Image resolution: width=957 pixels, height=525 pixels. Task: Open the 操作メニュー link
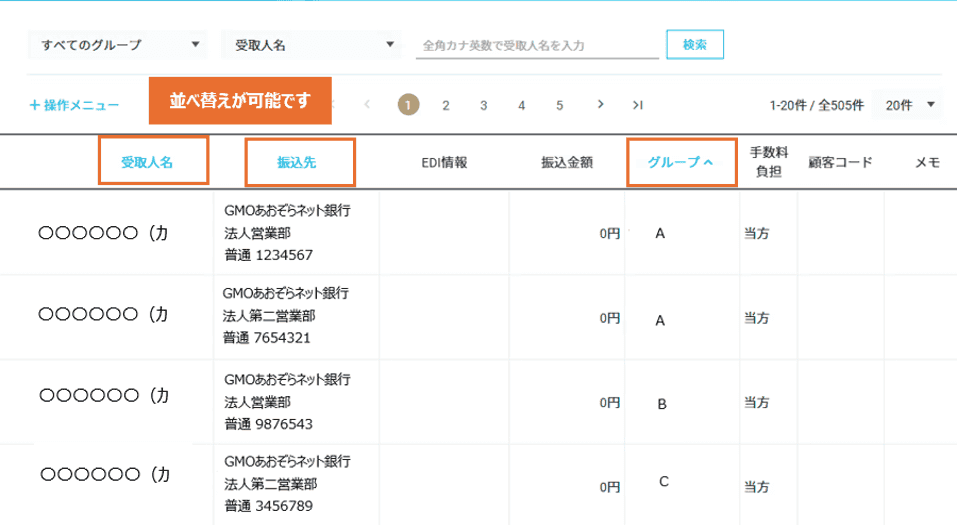click(81, 105)
